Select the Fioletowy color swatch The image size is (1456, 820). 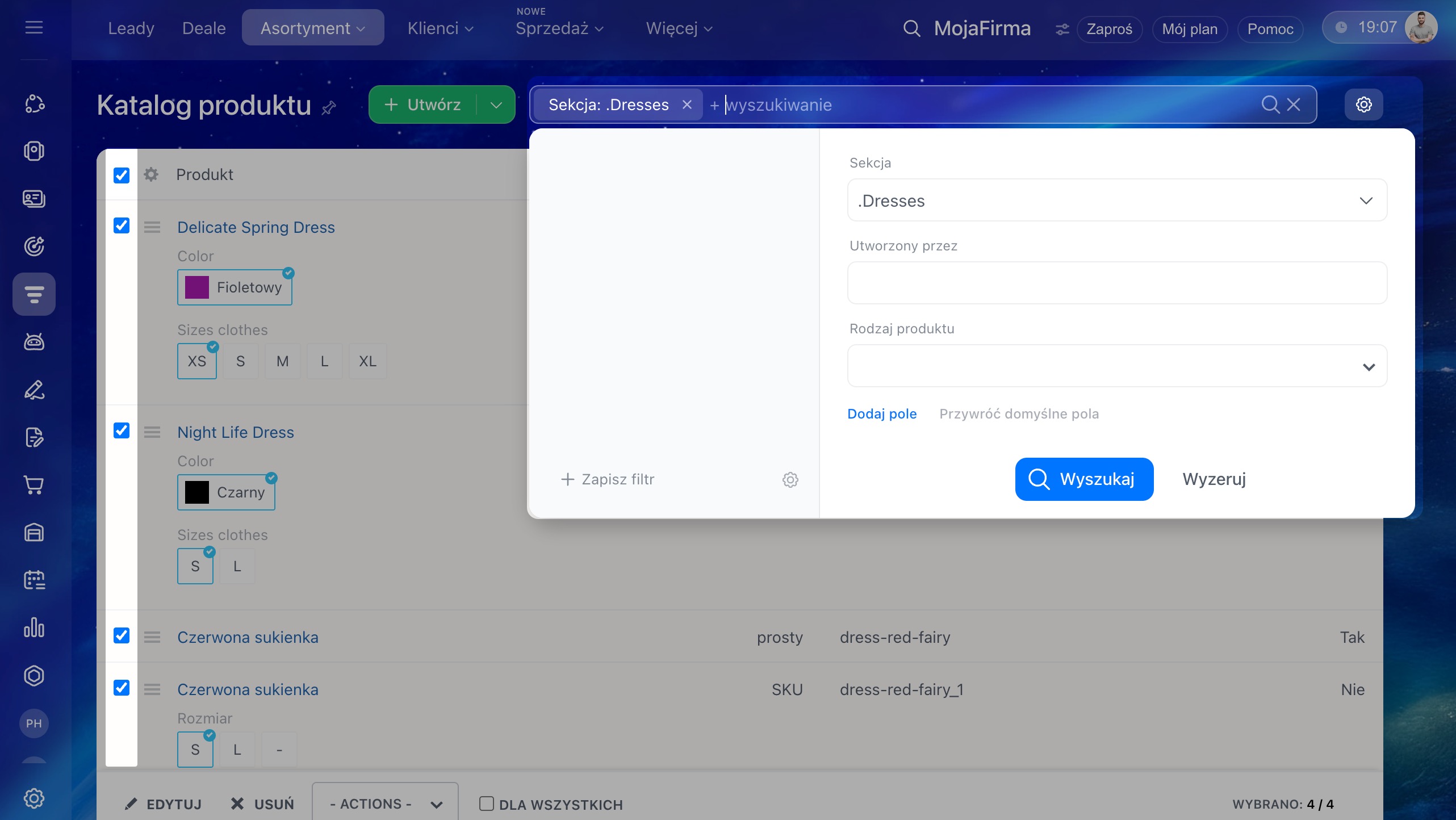click(235, 287)
